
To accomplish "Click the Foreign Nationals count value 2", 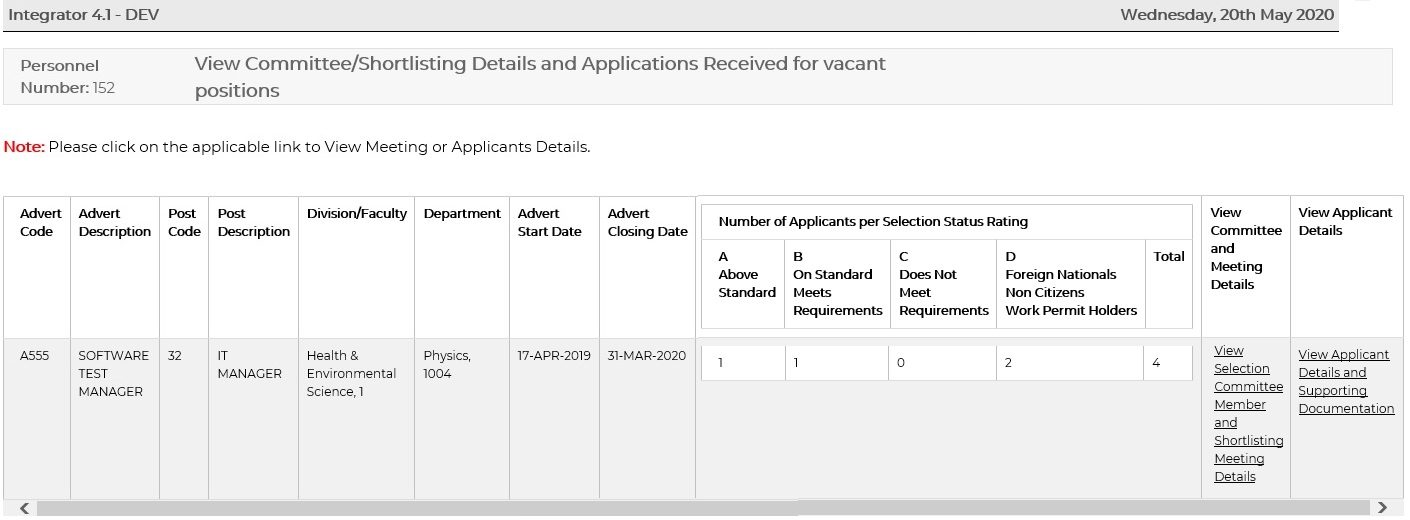I will pos(1008,363).
